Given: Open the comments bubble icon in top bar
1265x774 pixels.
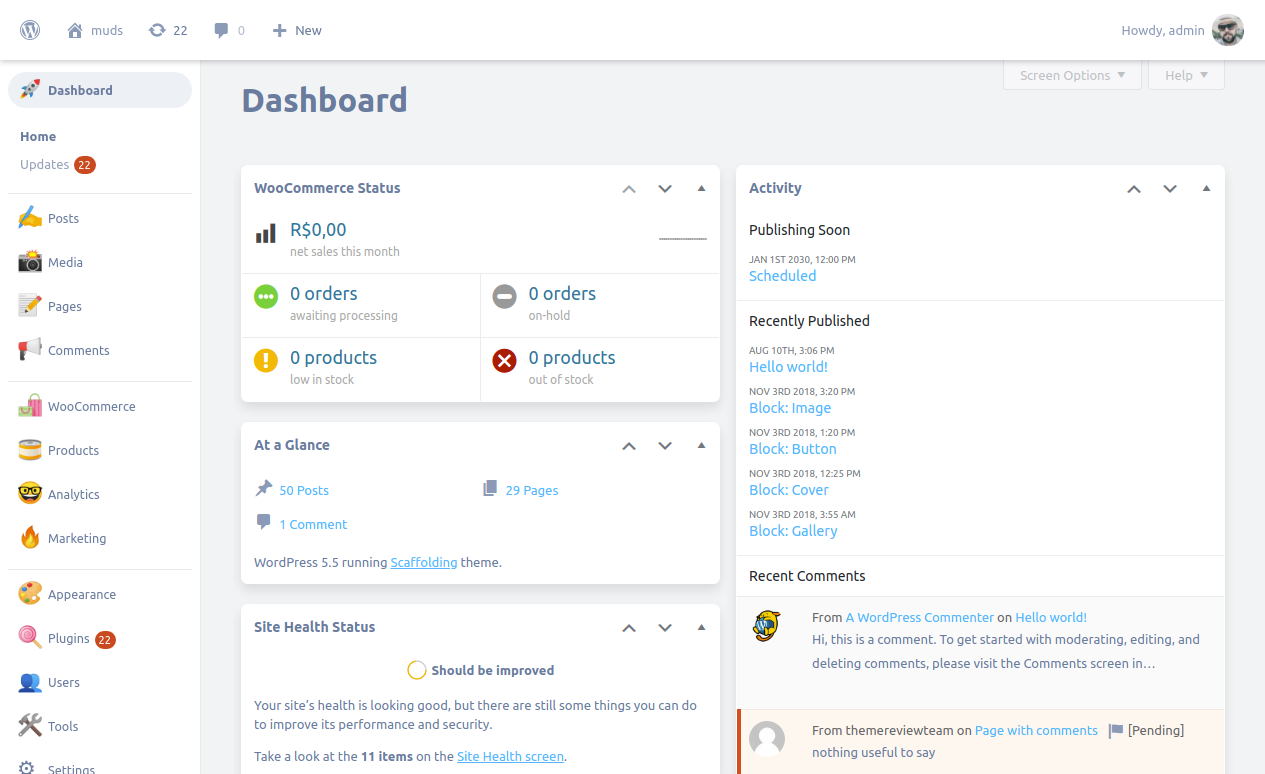Looking at the screenshot, I should coord(221,30).
